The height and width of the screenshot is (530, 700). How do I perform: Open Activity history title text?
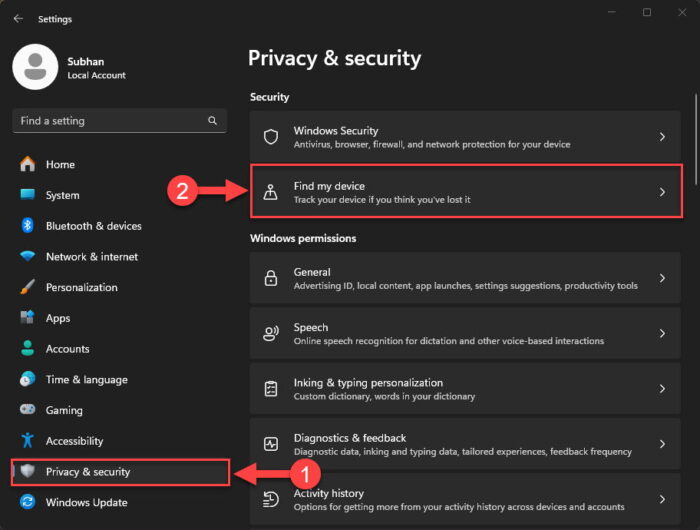(329, 493)
